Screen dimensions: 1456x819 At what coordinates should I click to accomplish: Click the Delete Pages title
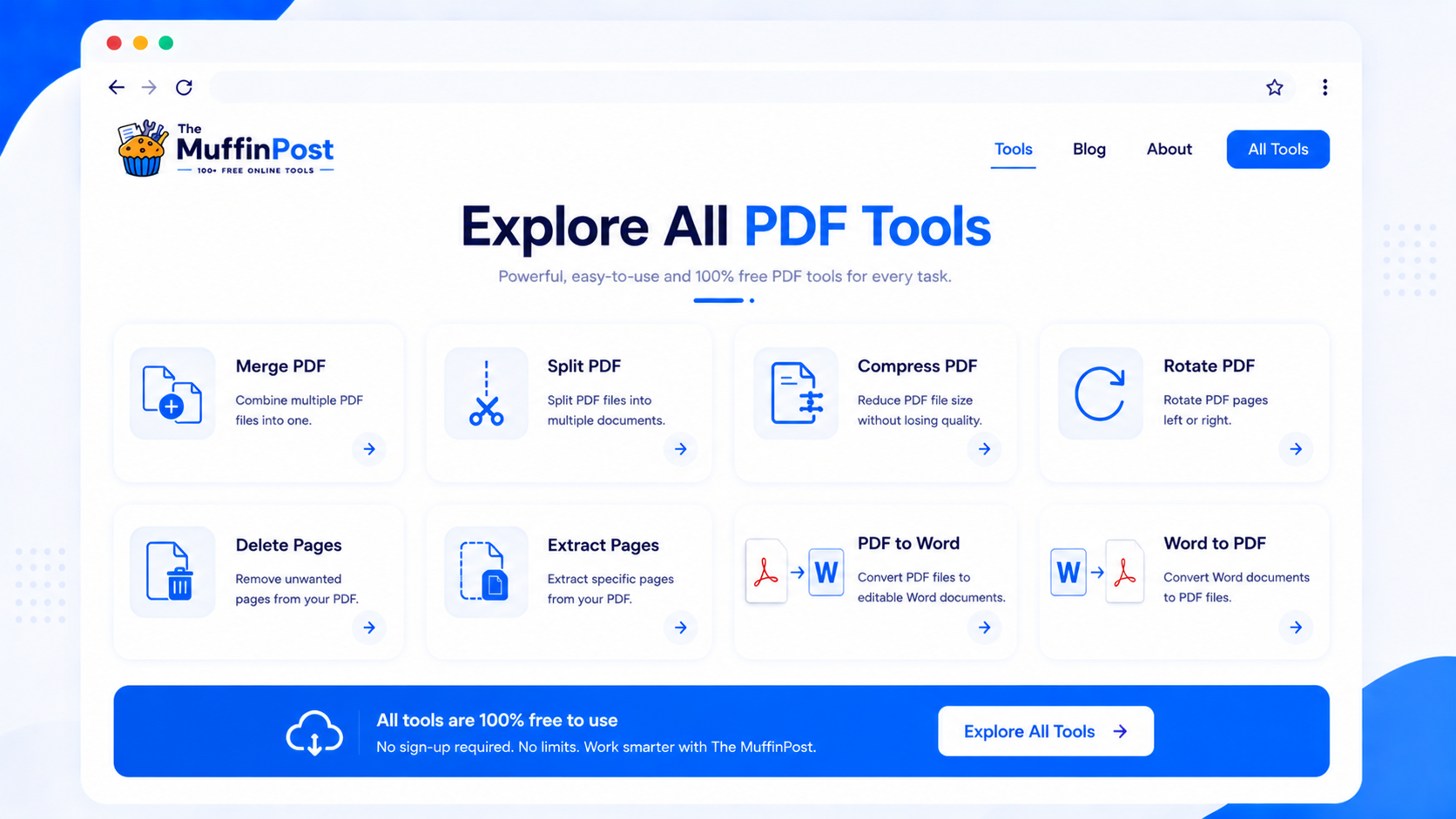(x=288, y=545)
